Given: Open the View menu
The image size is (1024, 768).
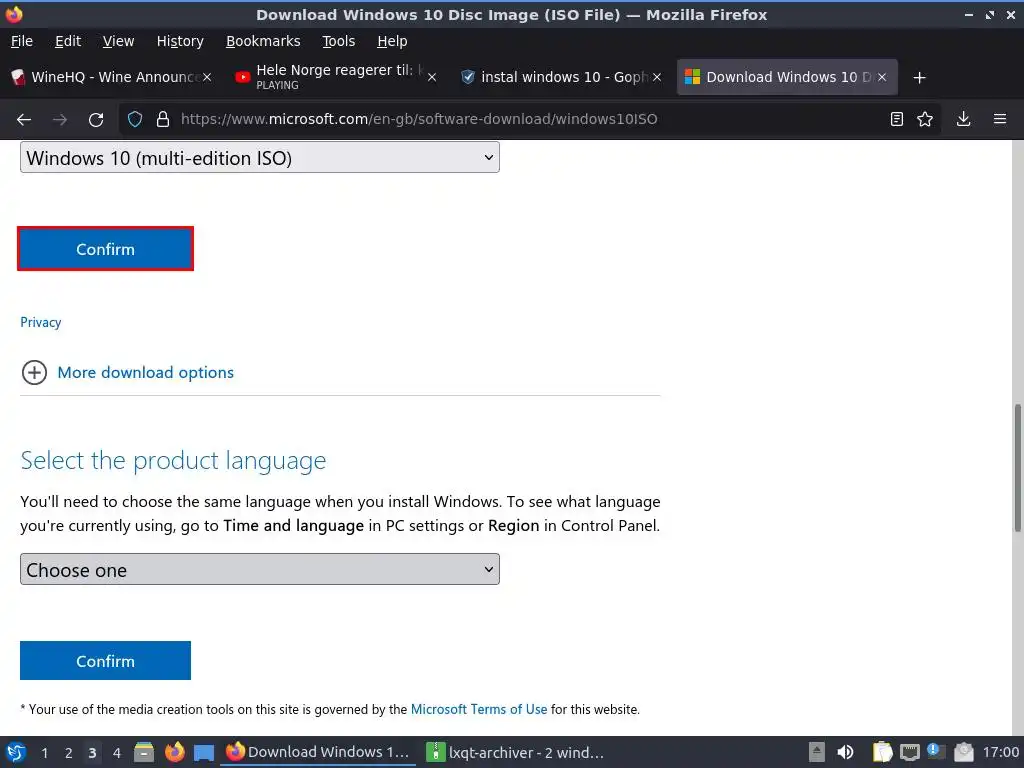Looking at the screenshot, I should click(118, 41).
